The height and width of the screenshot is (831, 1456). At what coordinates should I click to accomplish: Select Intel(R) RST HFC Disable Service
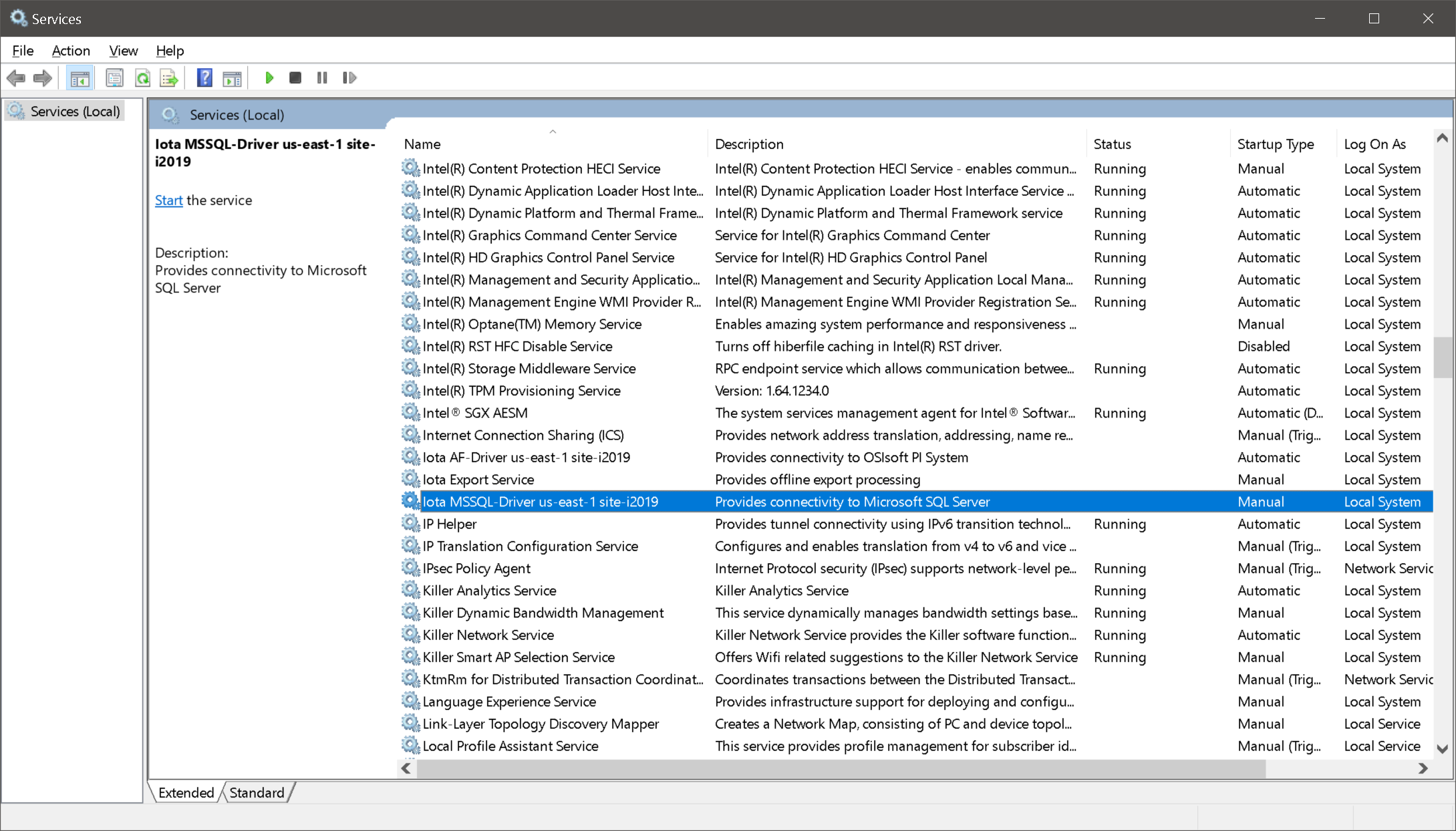pos(916,346)
